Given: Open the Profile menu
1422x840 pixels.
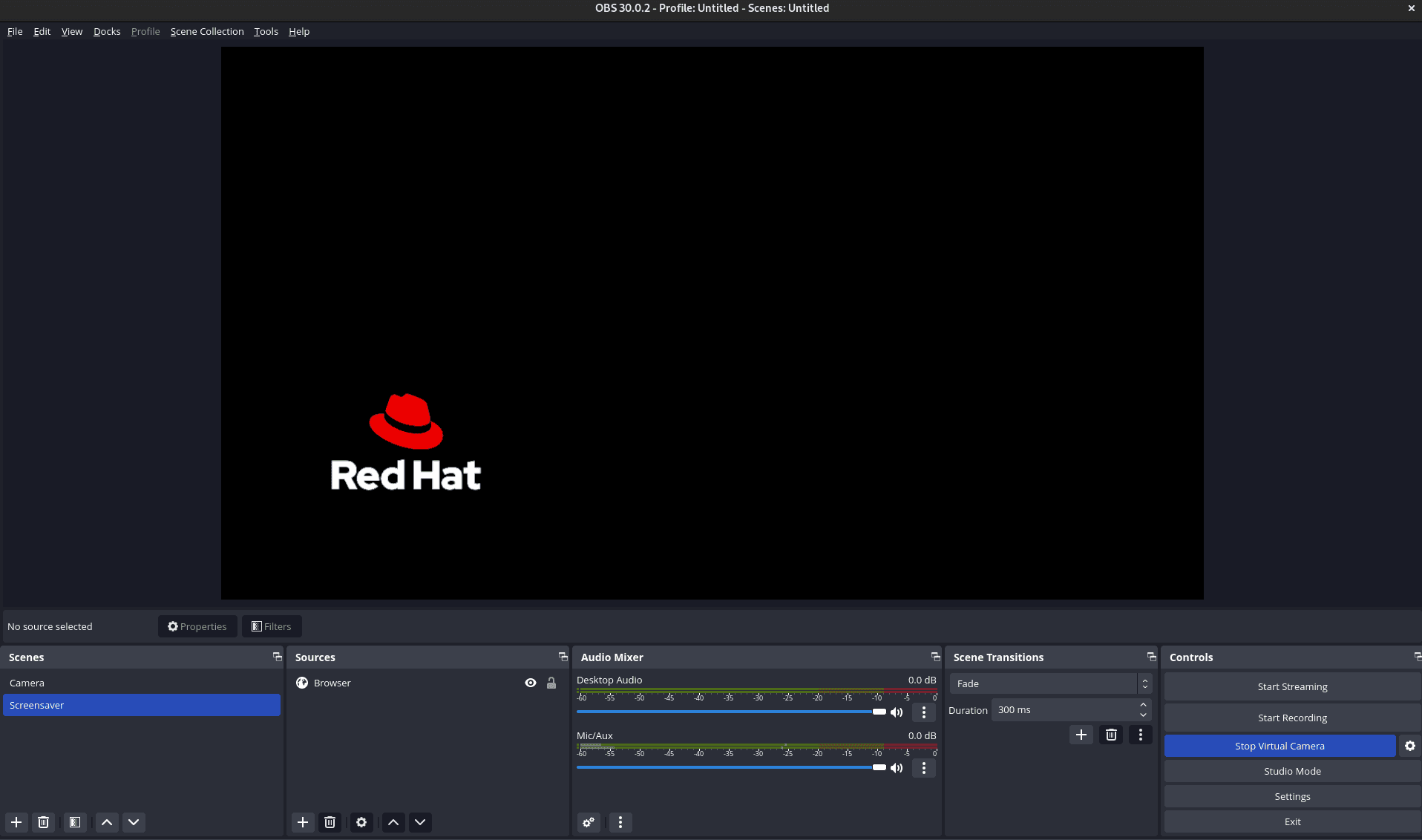Looking at the screenshot, I should (x=145, y=31).
